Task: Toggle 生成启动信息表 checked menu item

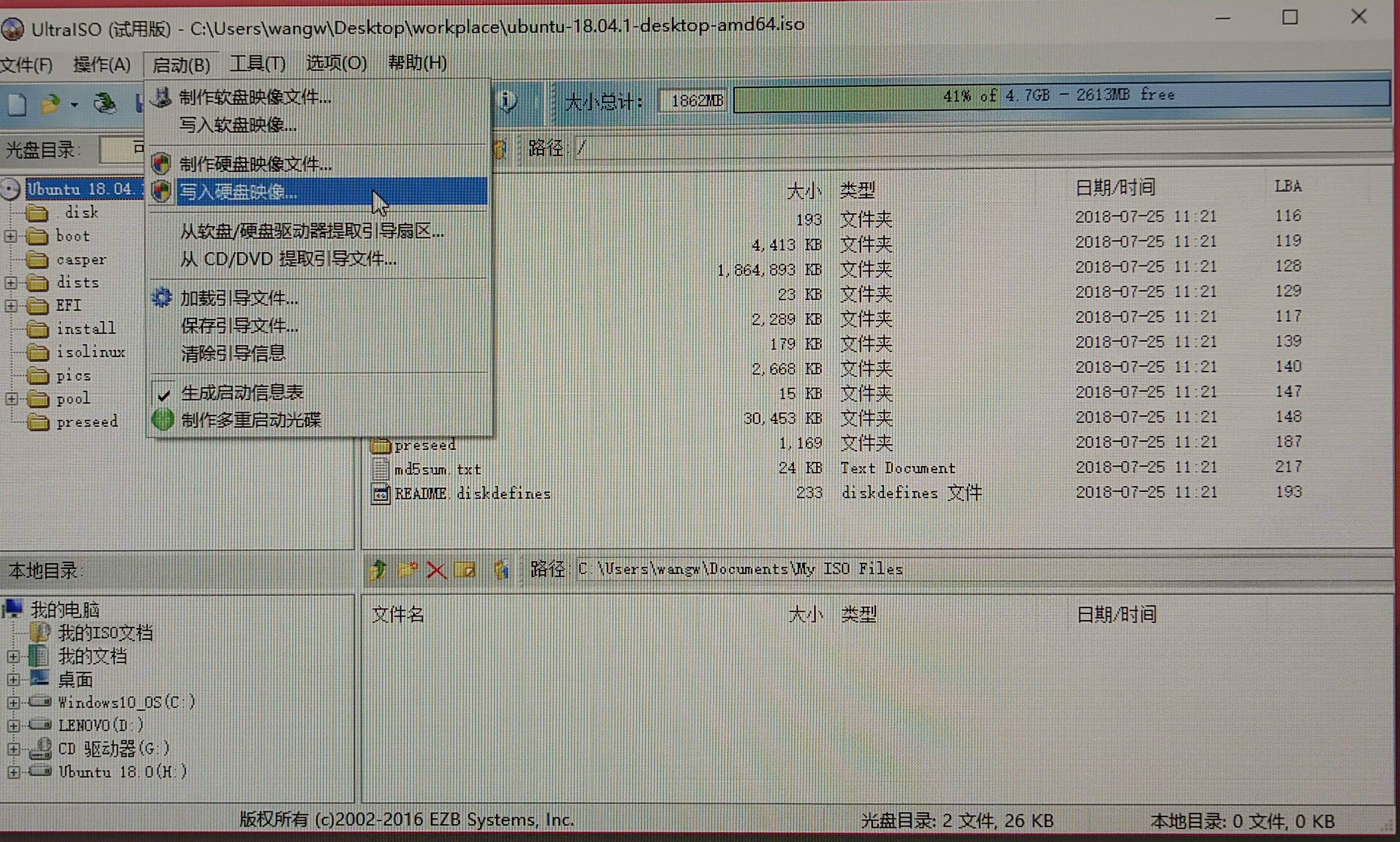Action: [x=242, y=393]
